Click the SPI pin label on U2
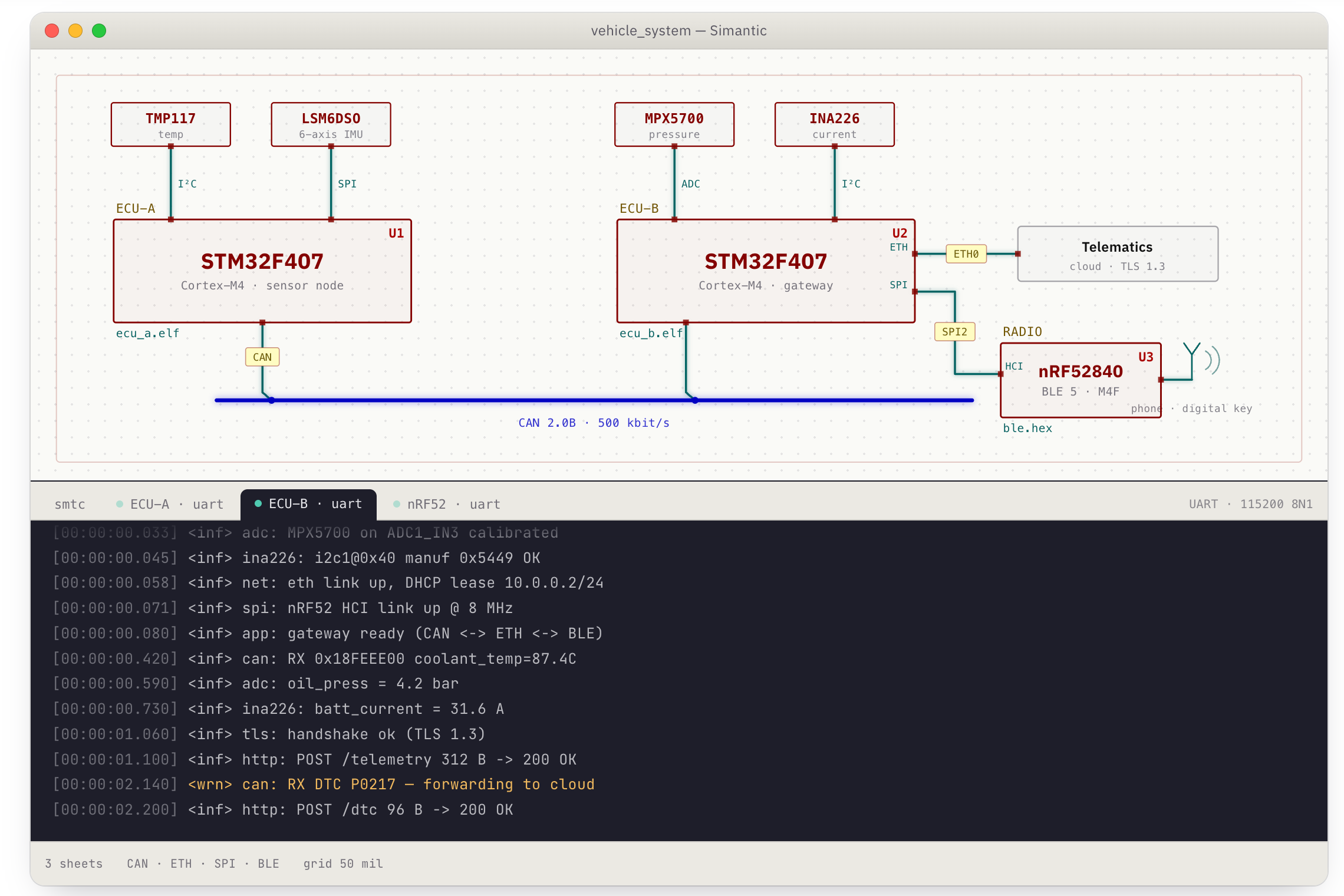 click(x=899, y=285)
